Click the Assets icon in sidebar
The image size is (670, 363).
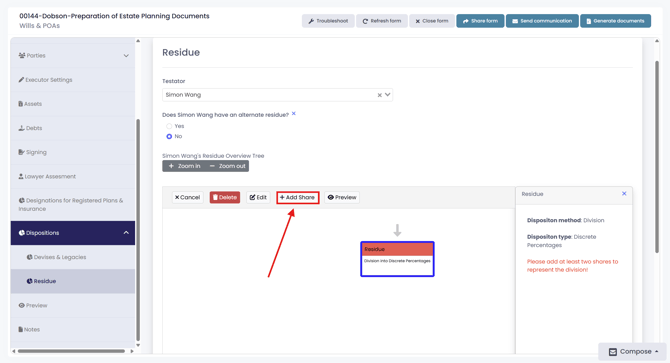21,104
